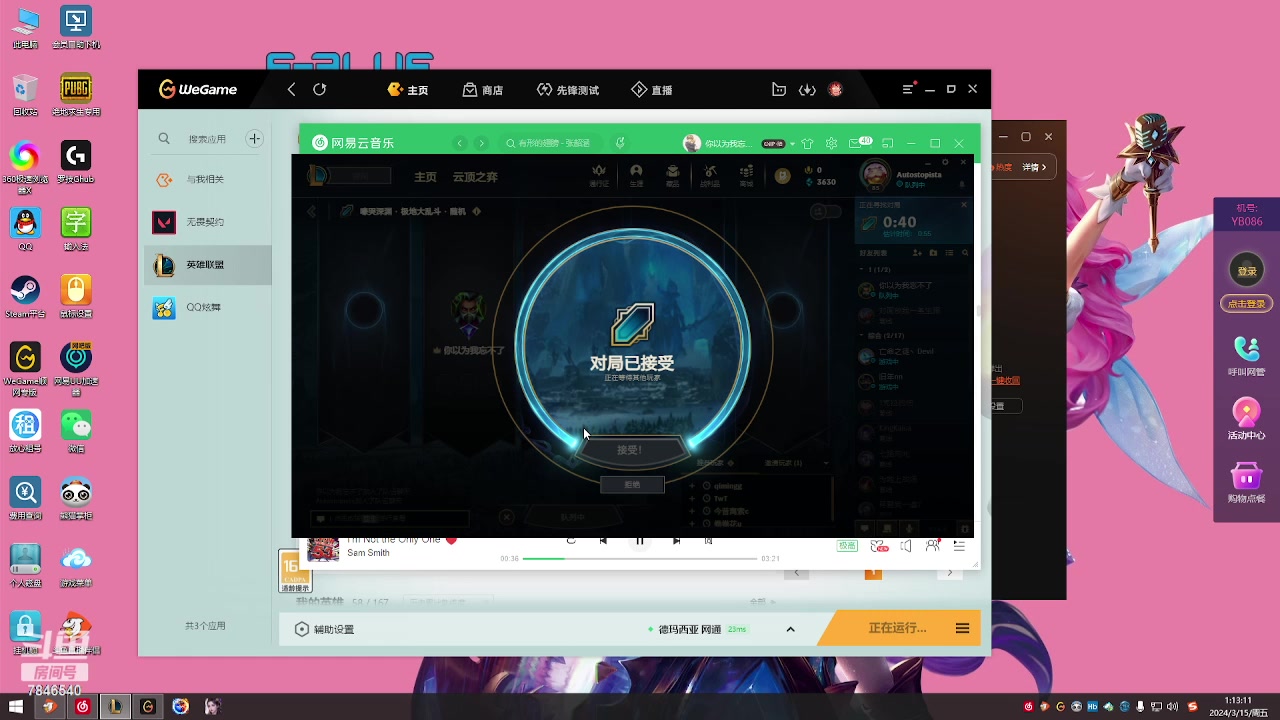Open WeGame 先锋测试 tab

point(568,90)
